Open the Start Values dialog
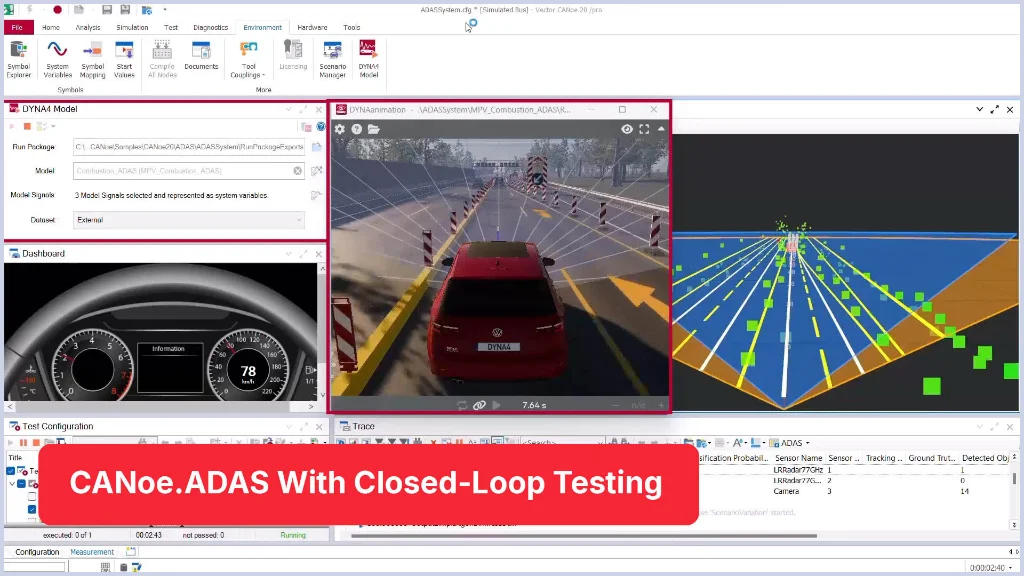This screenshot has height=576, width=1024. pyautogui.click(x=124, y=59)
